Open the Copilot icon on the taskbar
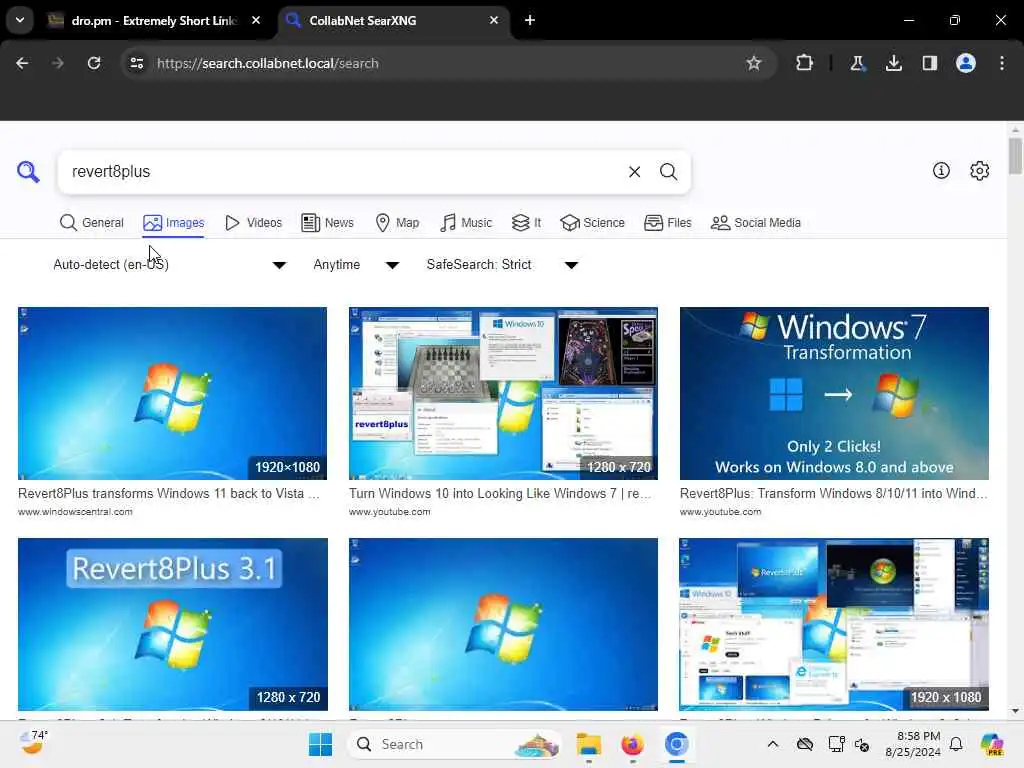Viewport: 1024px width, 768px height. 992,744
